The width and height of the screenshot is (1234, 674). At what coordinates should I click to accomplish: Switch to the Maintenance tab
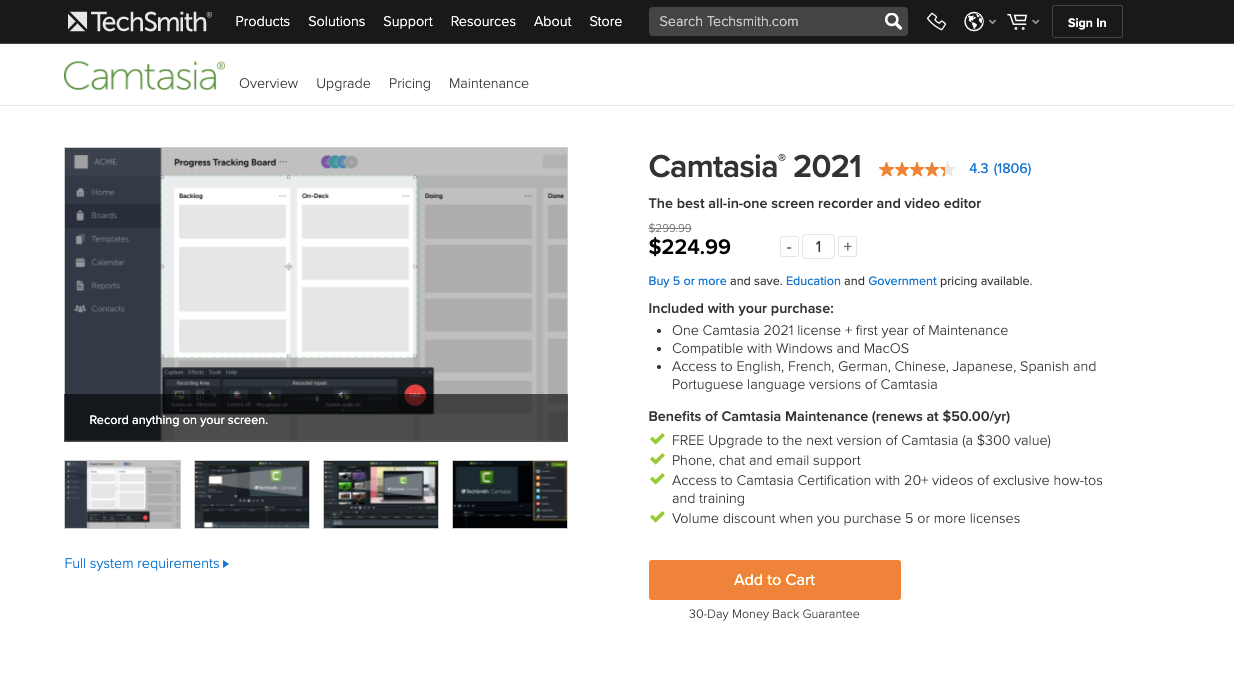tap(488, 84)
